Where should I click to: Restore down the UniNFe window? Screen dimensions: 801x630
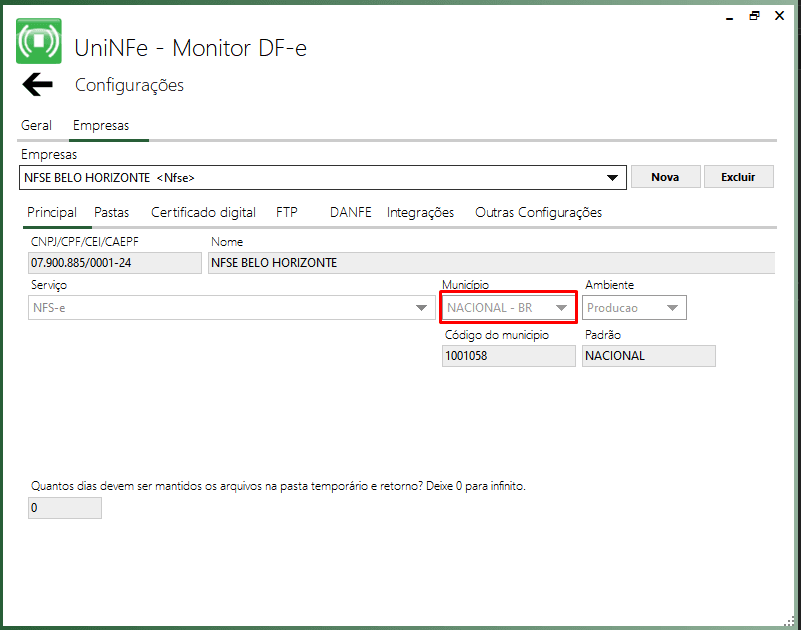point(754,16)
